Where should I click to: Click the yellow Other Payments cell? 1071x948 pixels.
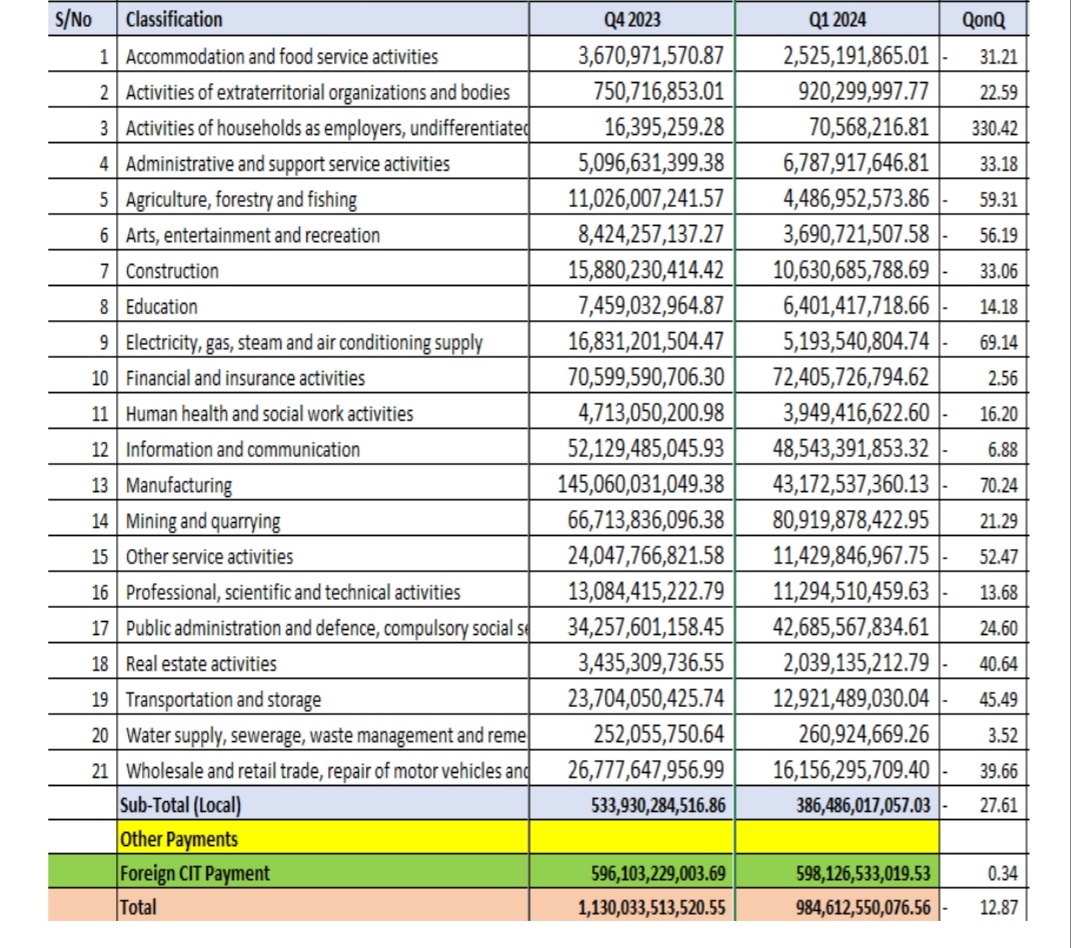pyautogui.click(x=322, y=838)
